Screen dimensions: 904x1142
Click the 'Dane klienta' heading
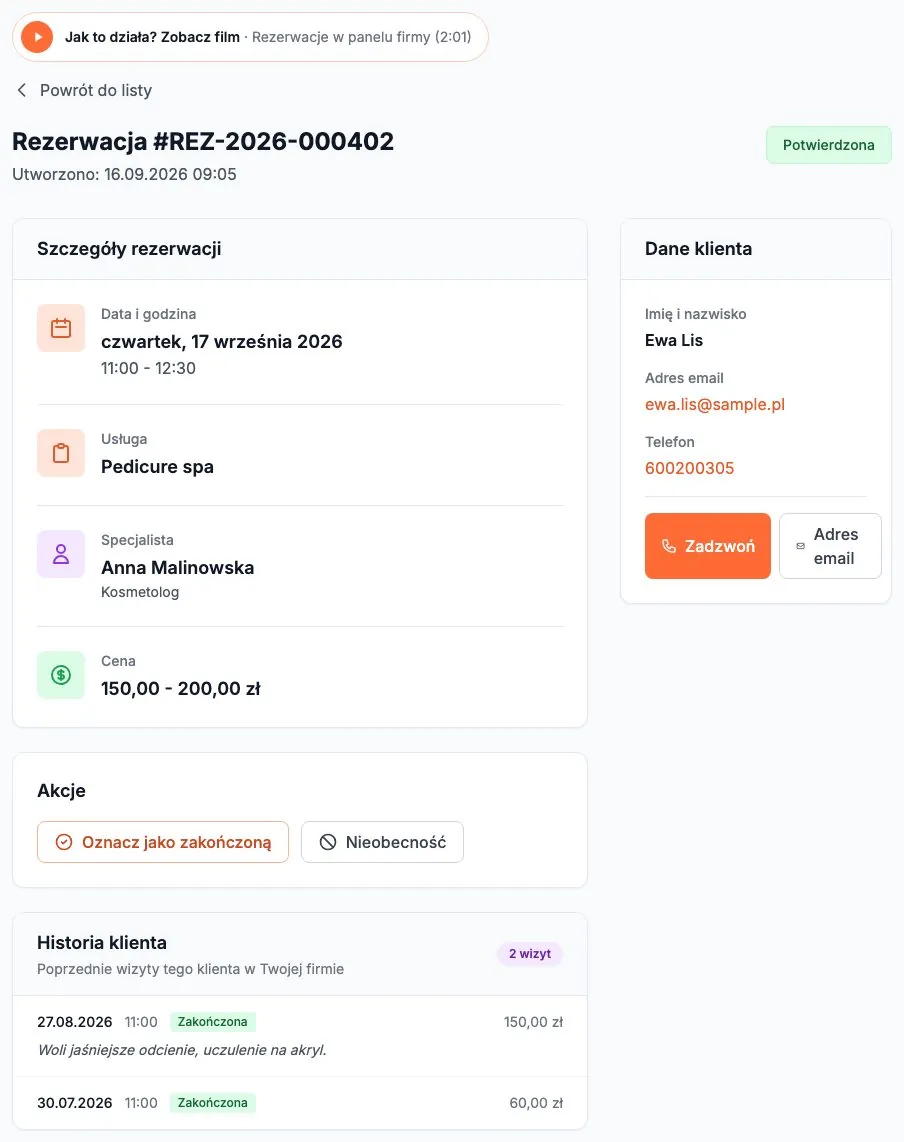(x=699, y=248)
